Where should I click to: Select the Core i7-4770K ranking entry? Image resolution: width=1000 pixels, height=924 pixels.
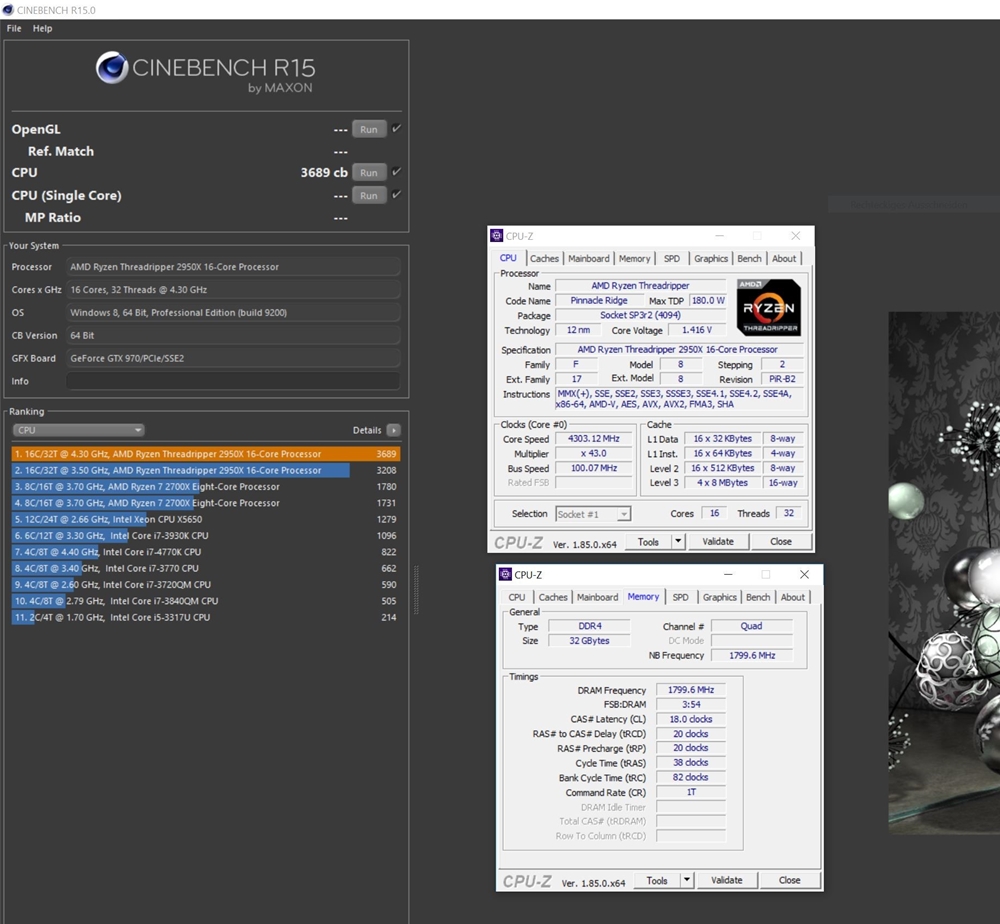click(x=205, y=552)
